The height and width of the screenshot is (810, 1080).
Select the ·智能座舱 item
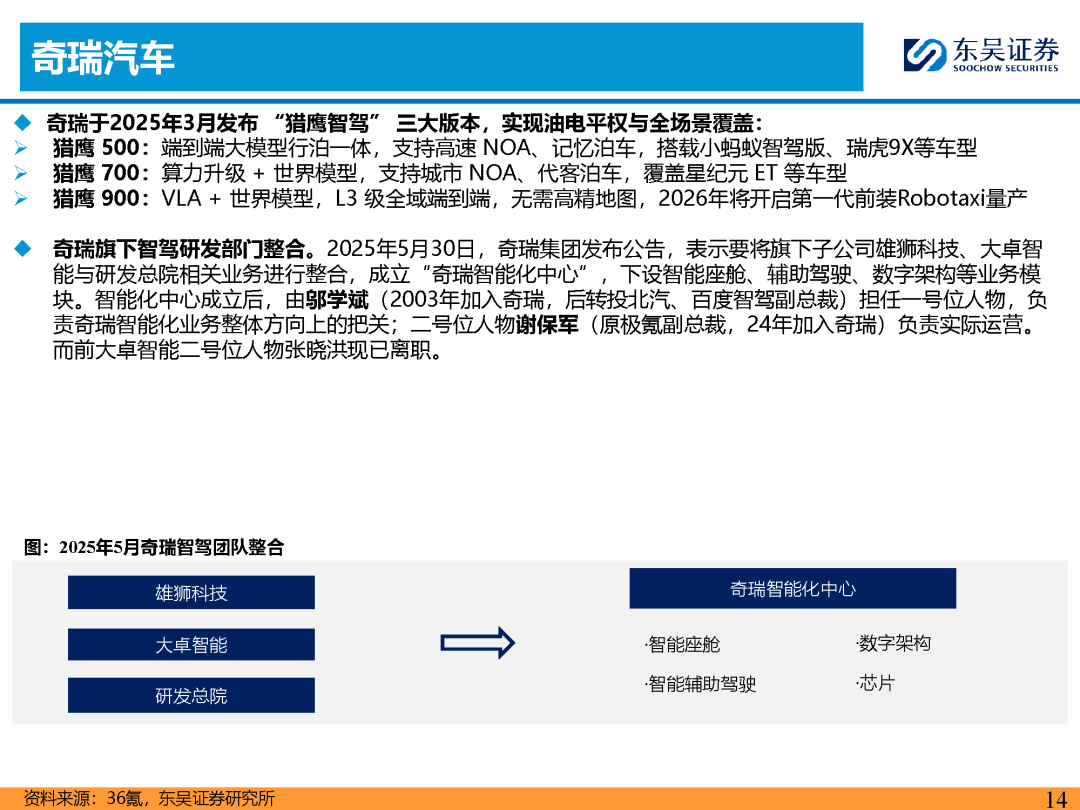pyautogui.click(x=682, y=645)
